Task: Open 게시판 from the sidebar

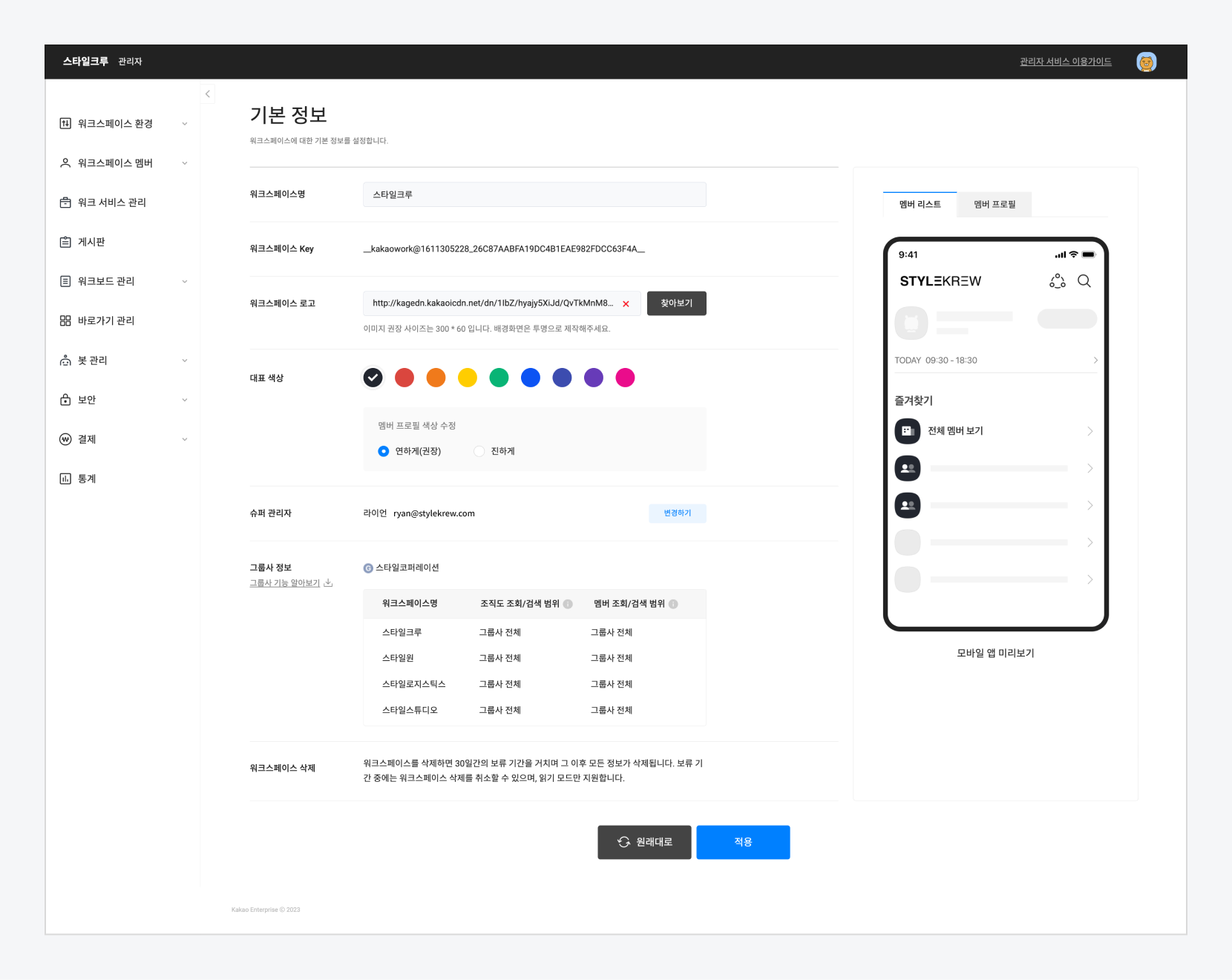Action: [x=91, y=242]
